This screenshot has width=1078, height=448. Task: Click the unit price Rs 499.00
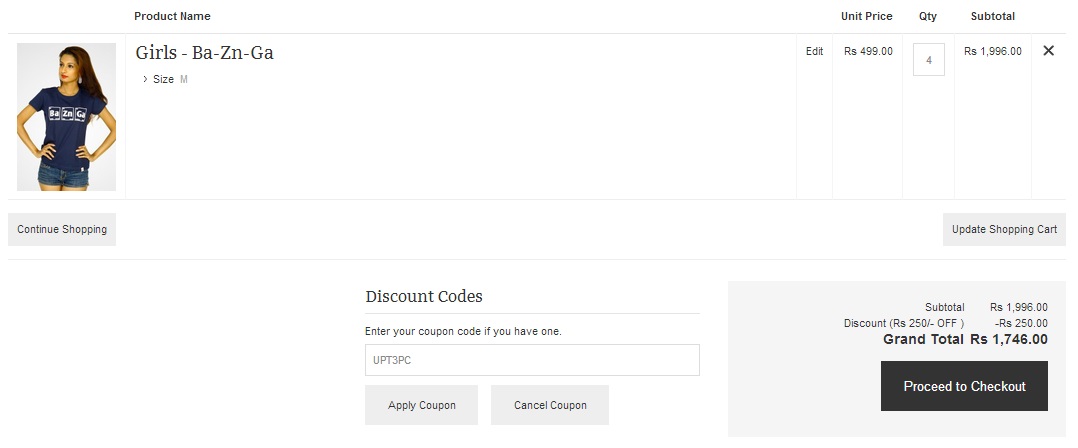(868, 51)
